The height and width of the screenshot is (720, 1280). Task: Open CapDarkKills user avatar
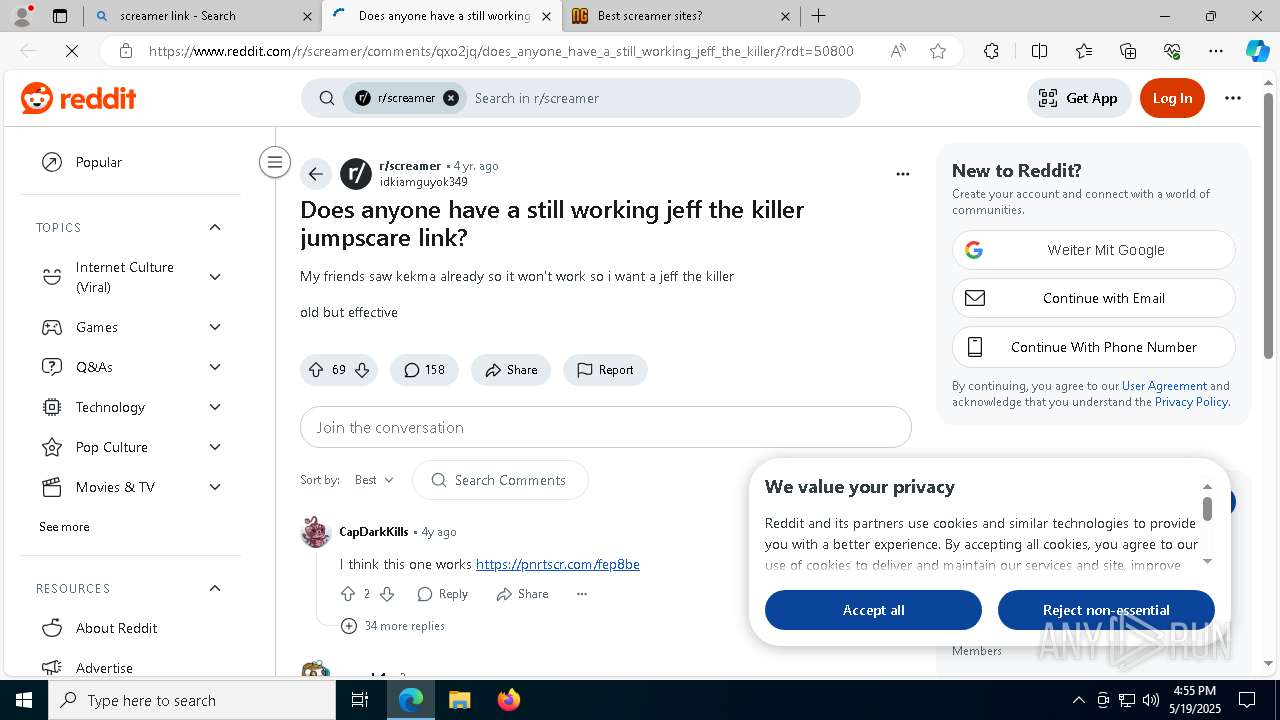point(316,532)
